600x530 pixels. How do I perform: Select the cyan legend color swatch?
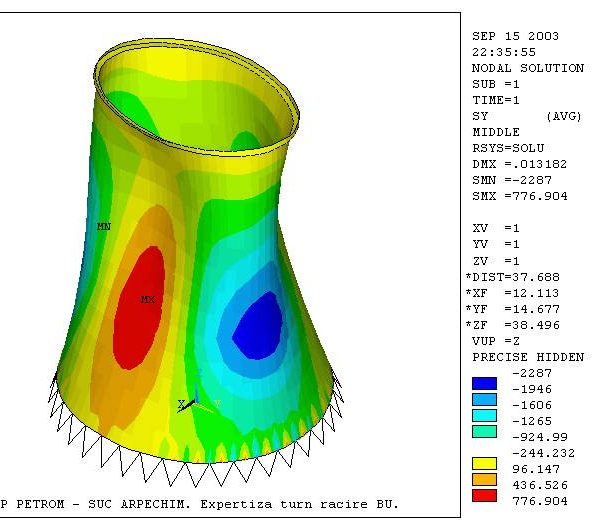point(482,414)
